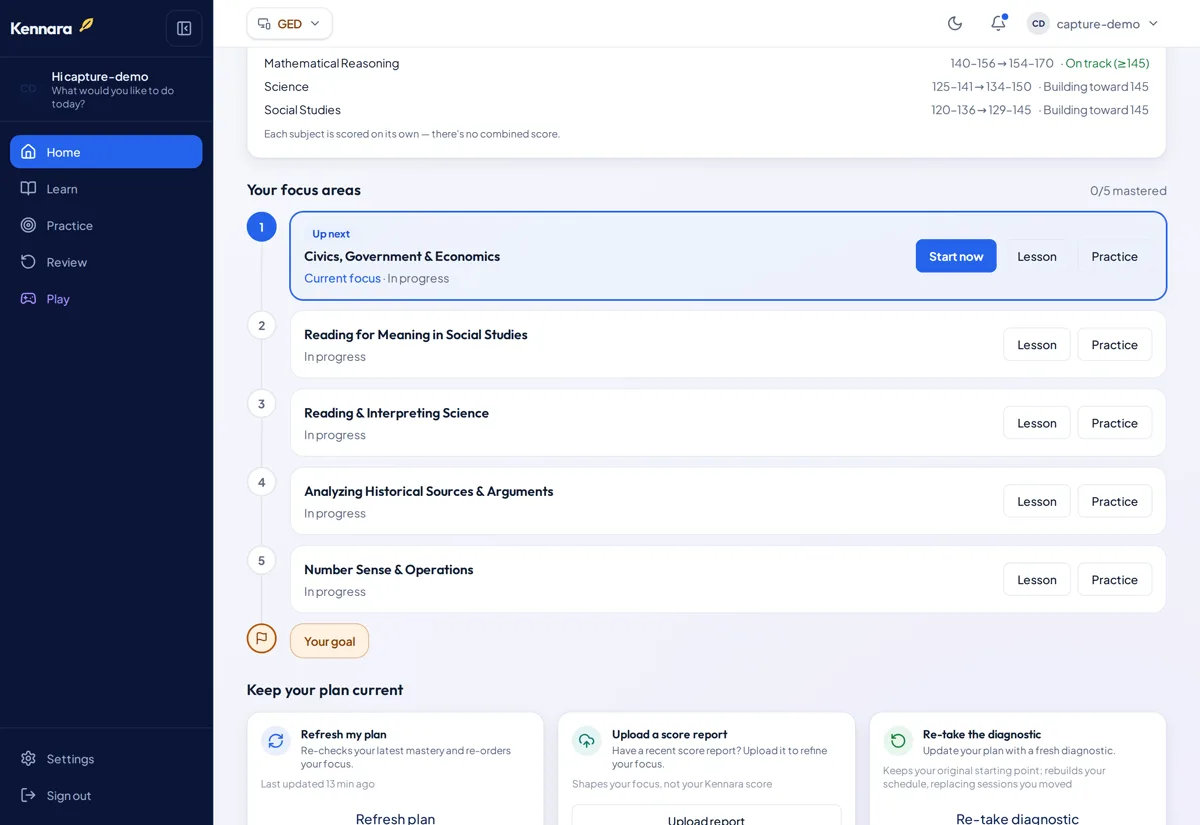Viewport: 1200px width, 825px height.
Task: Click the Start now button
Action: (956, 256)
